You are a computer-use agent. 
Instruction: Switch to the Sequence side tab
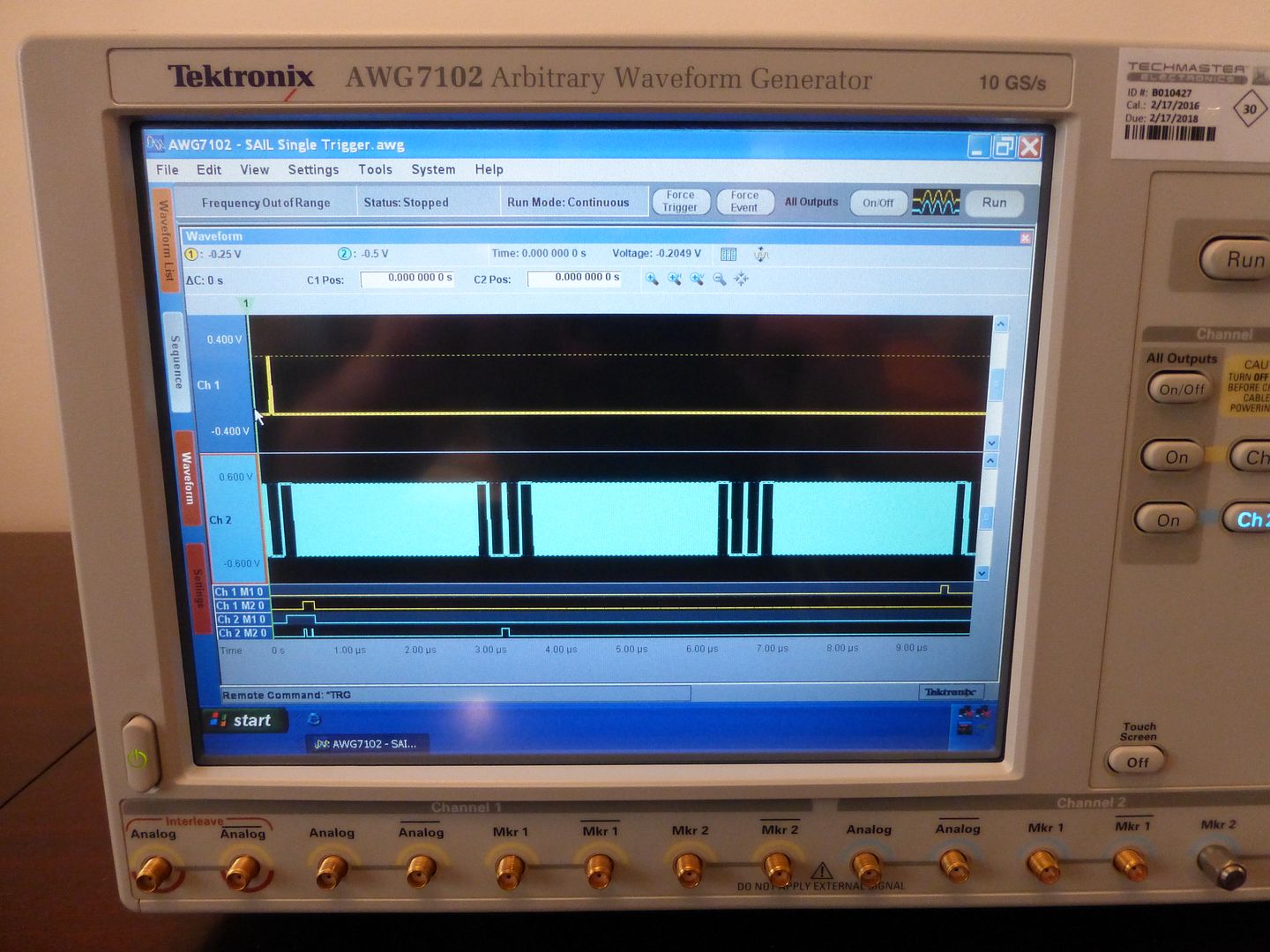pyautogui.click(x=176, y=361)
